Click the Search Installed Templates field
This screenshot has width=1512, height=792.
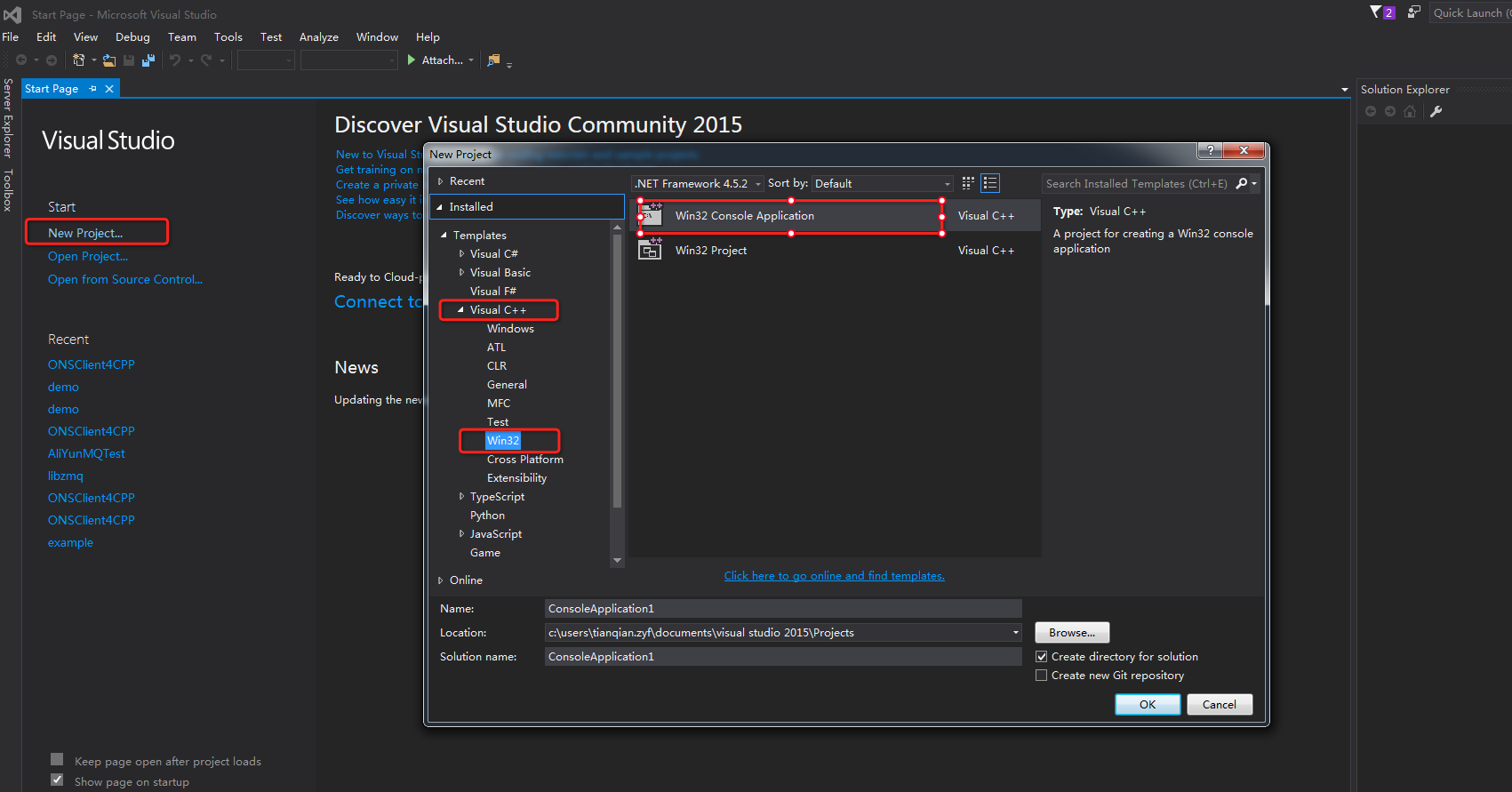click(x=1138, y=183)
